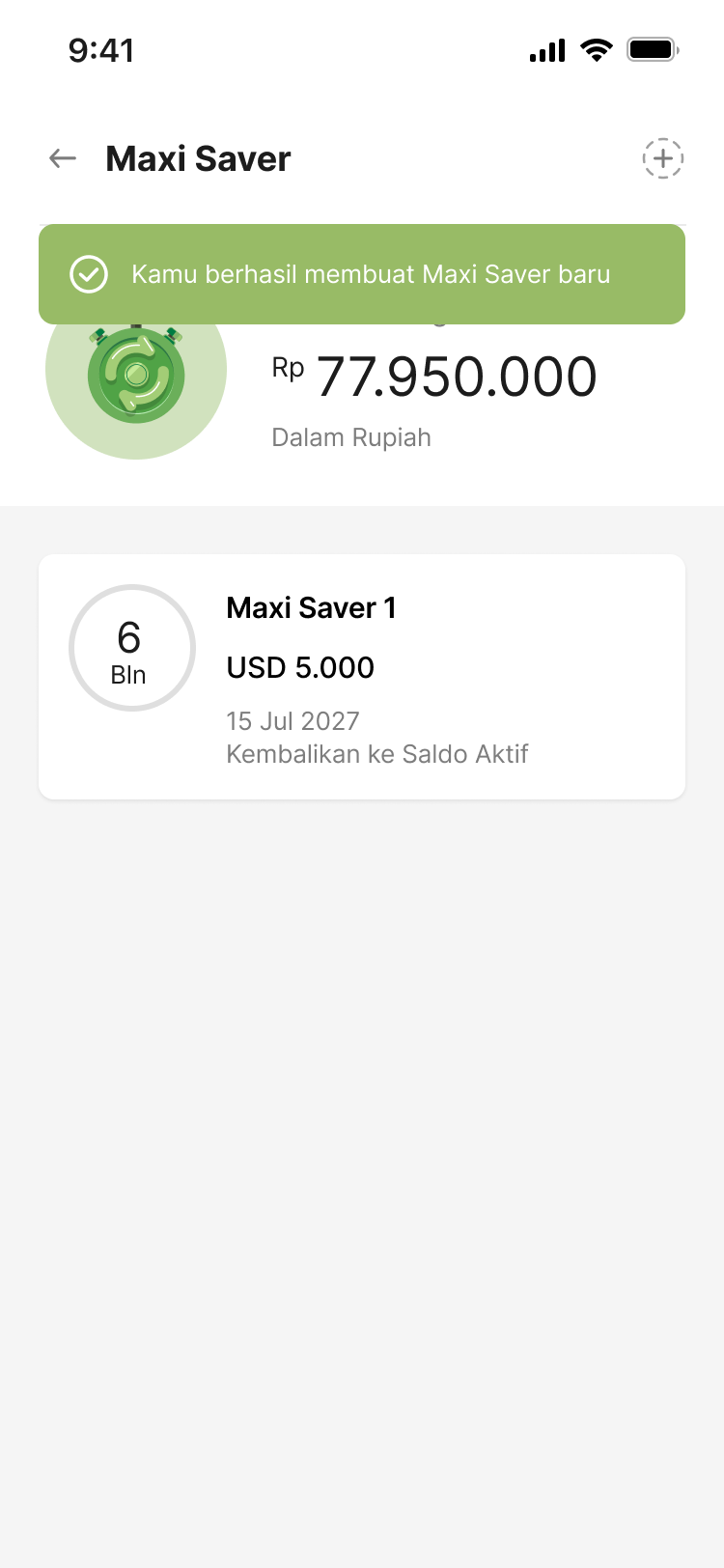Click the 15 Jul 2027 maturity date
This screenshot has height=1568, width=724.
click(x=292, y=721)
